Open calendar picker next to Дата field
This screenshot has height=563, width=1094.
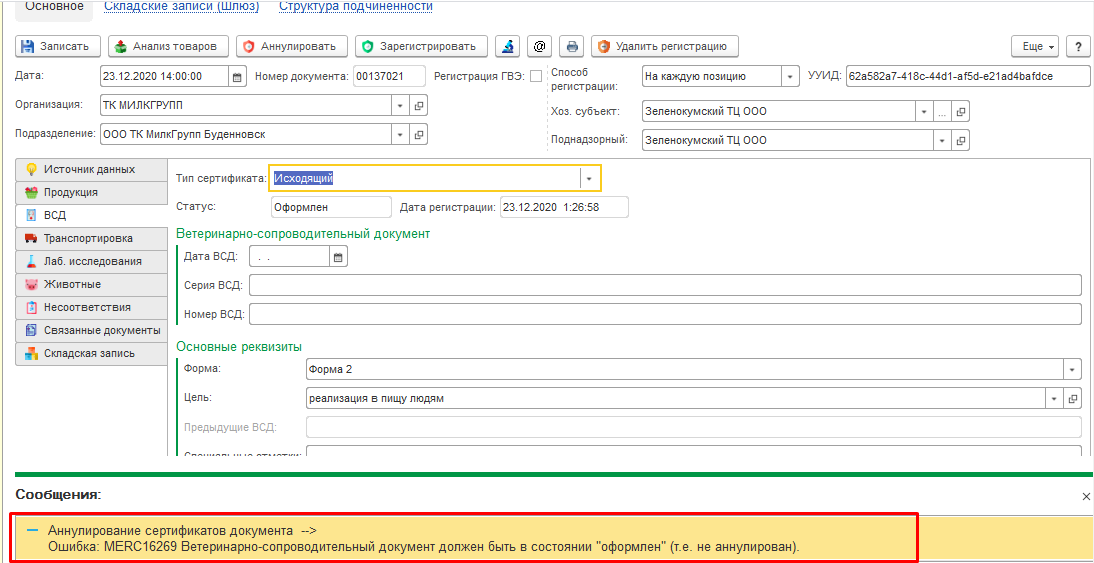237,77
